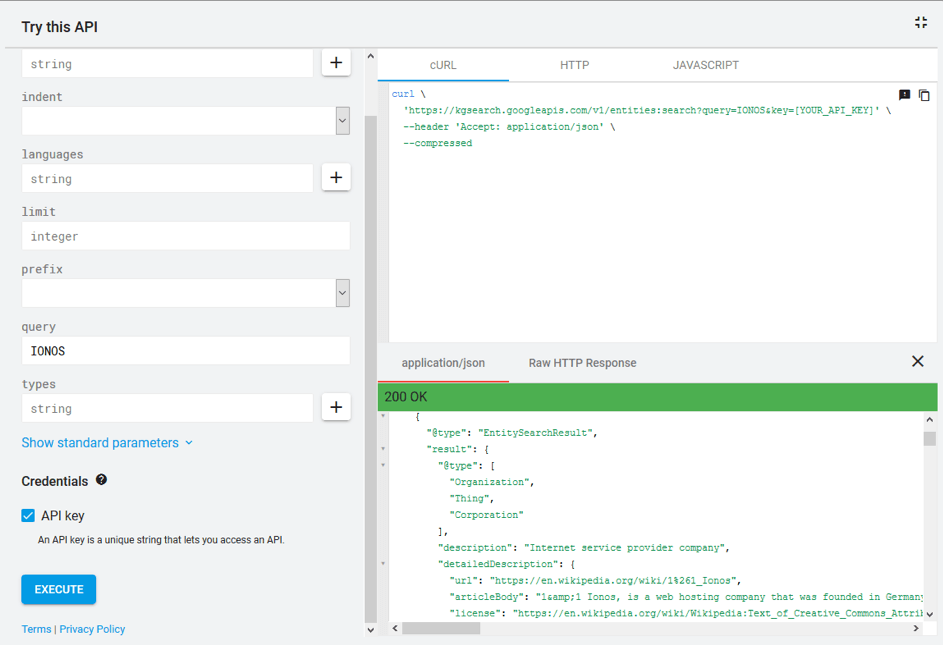Image resolution: width=943 pixels, height=645 pixels.
Task: Collapse the "result" JSON node
Action: pyautogui.click(x=383, y=449)
